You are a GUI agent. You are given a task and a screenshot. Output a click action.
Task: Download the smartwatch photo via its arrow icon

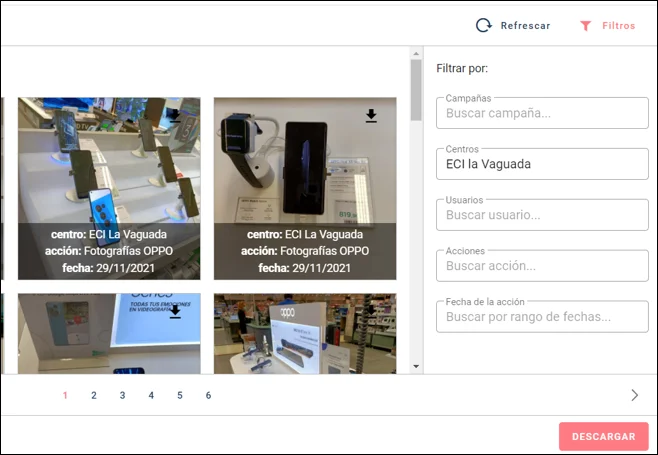371,117
